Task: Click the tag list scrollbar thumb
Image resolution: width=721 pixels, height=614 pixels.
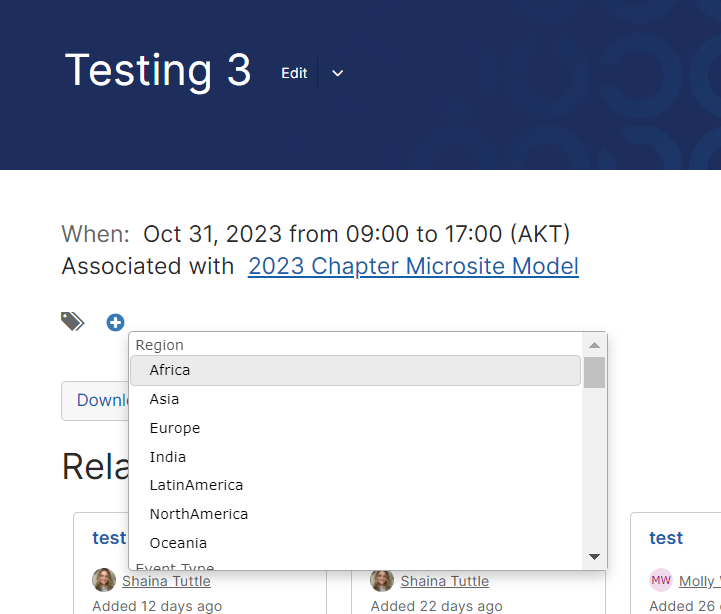Action: 594,372
